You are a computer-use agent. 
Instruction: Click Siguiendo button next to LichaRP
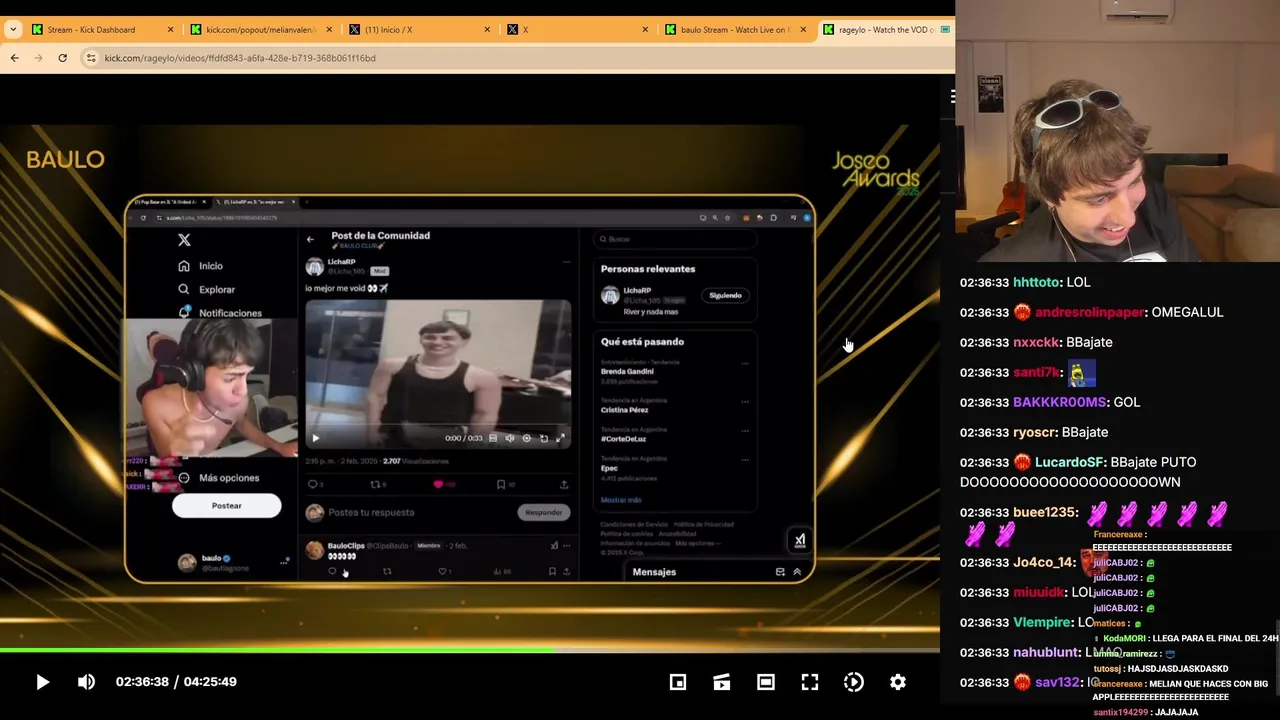coord(725,296)
